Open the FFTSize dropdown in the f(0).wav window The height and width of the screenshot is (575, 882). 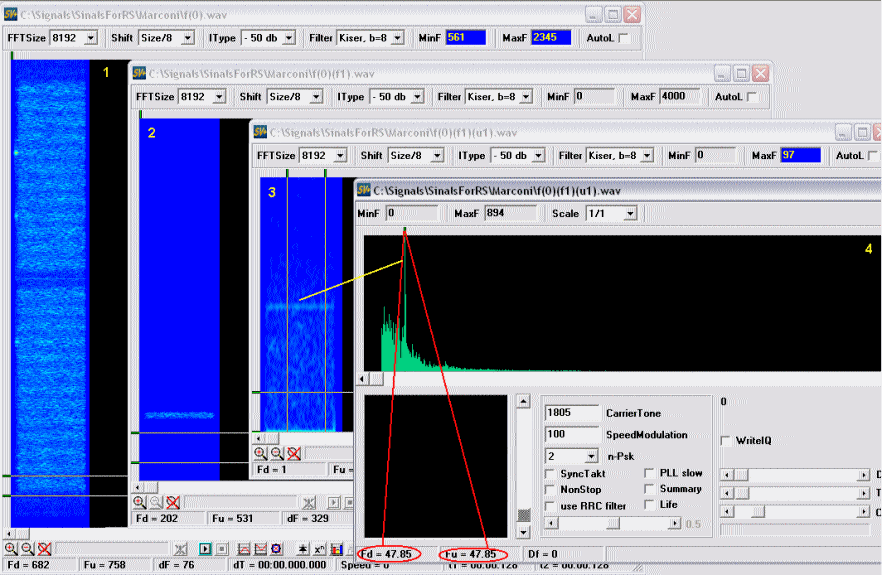point(91,38)
